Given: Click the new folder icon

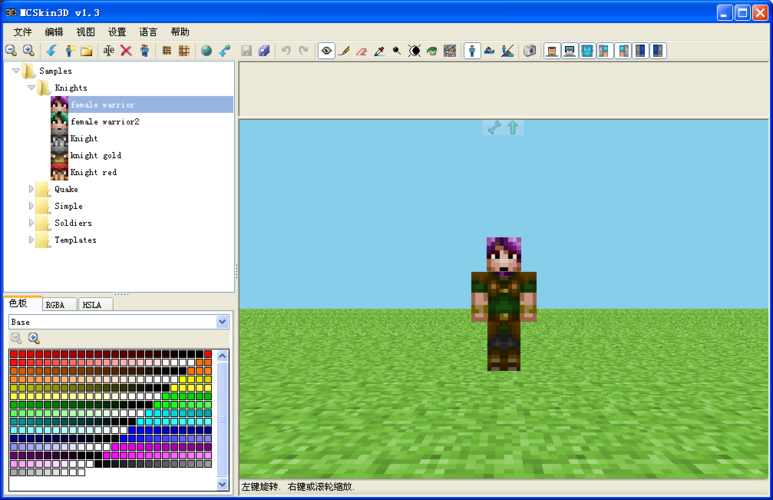Looking at the screenshot, I should pos(87,50).
